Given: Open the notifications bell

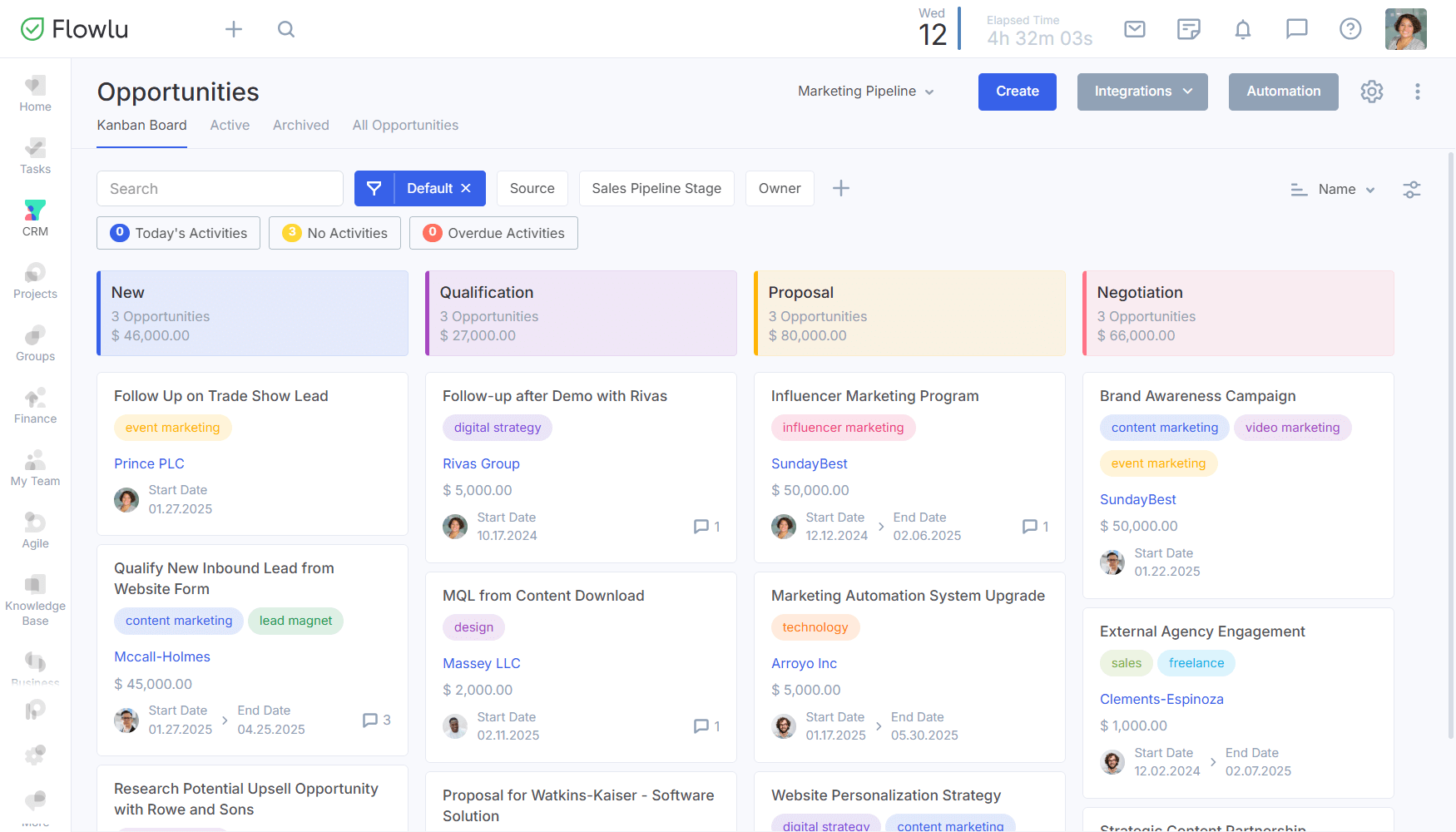Looking at the screenshot, I should coord(1243,29).
